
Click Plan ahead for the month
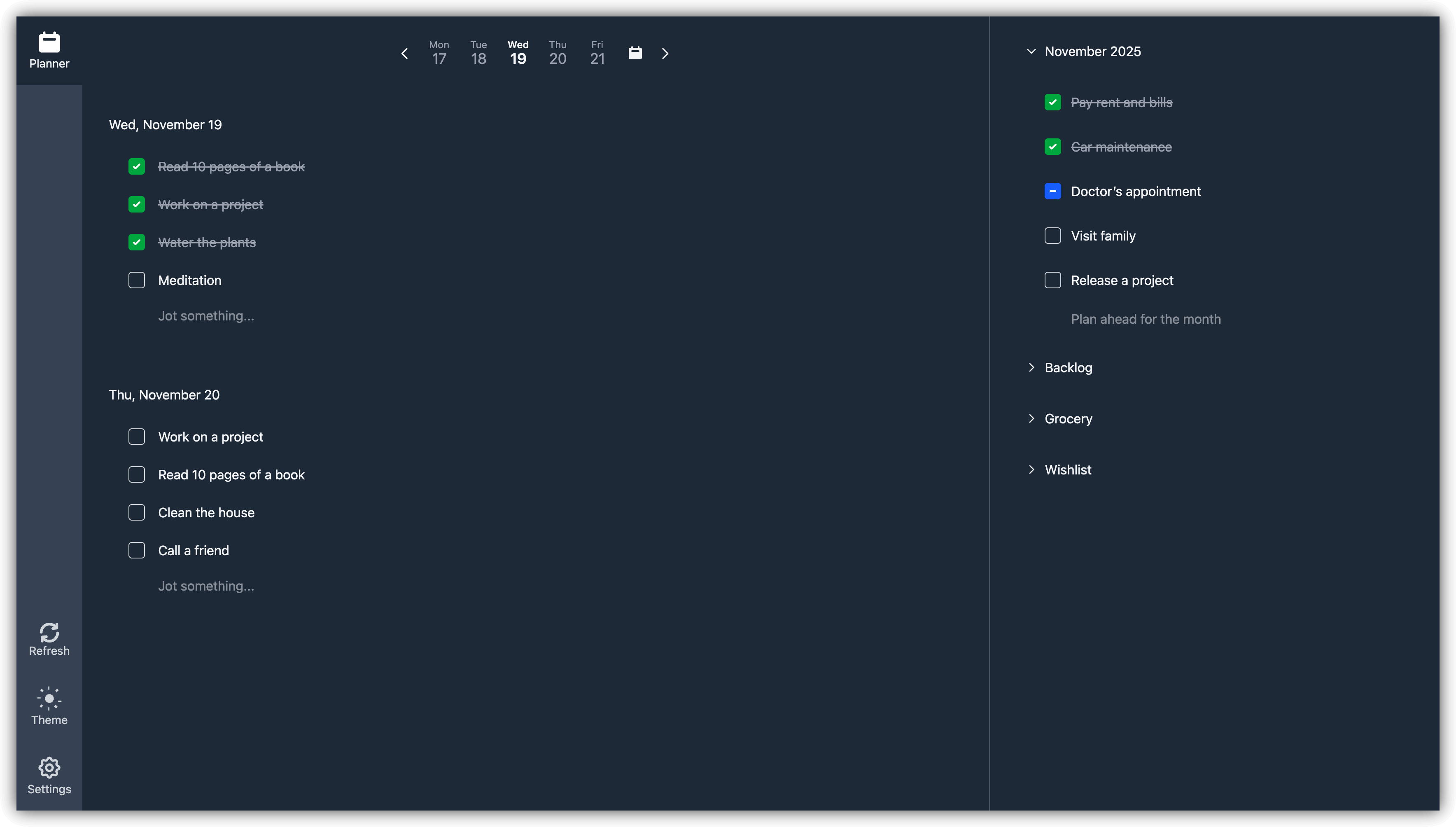coord(1146,319)
